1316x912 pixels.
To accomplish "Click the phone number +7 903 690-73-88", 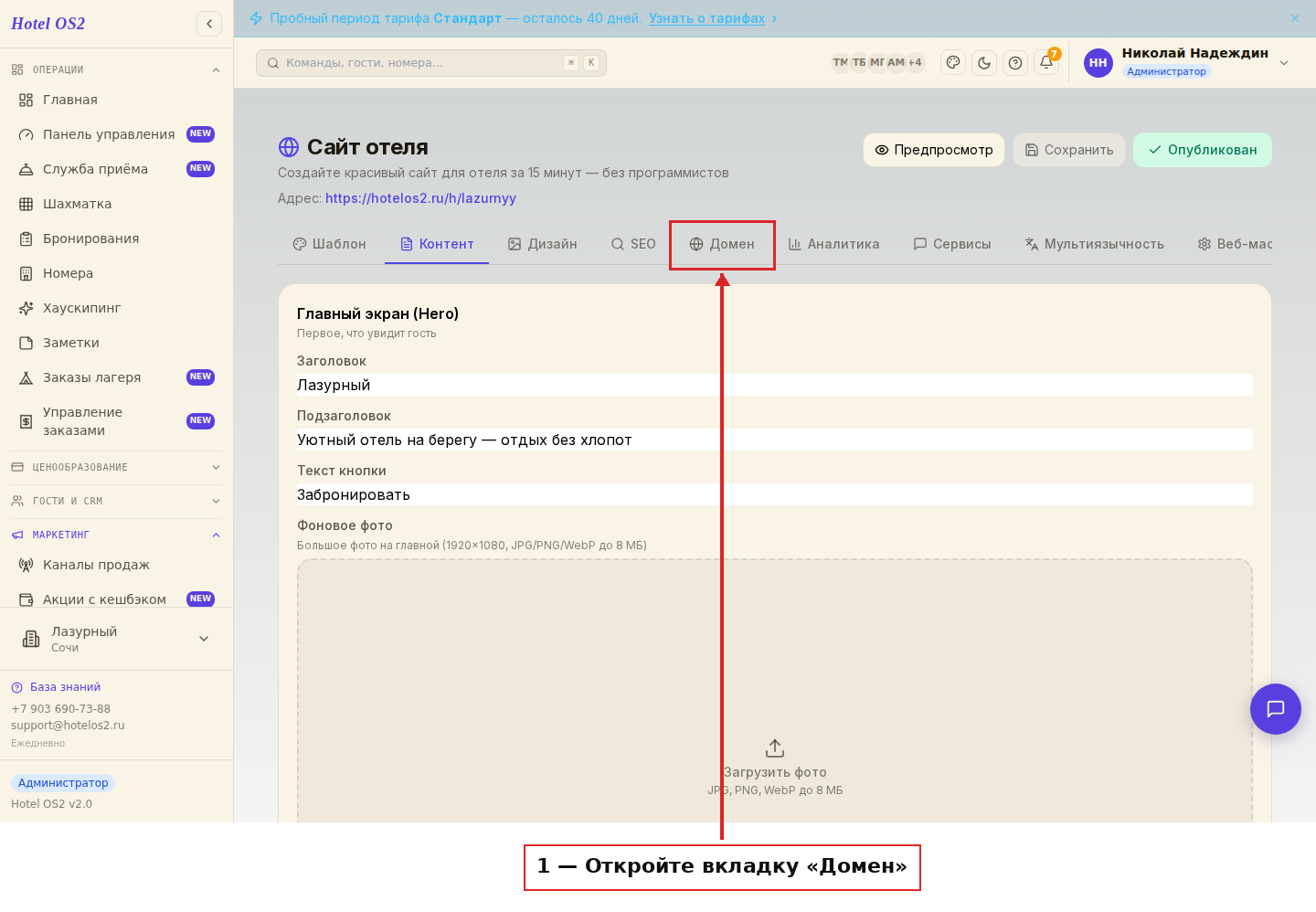I will point(60,709).
